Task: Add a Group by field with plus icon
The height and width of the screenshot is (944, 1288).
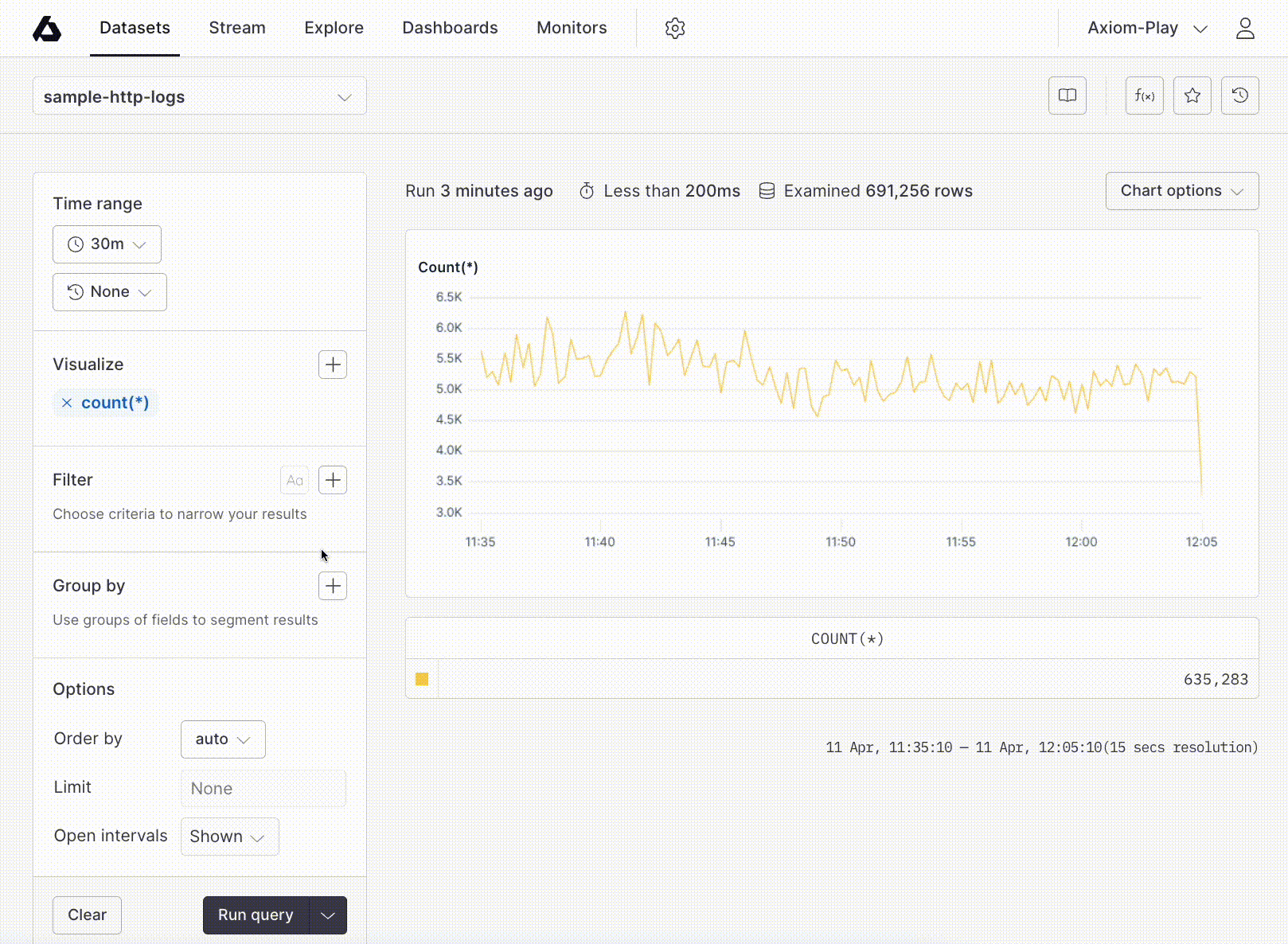Action: pos(332,586)
